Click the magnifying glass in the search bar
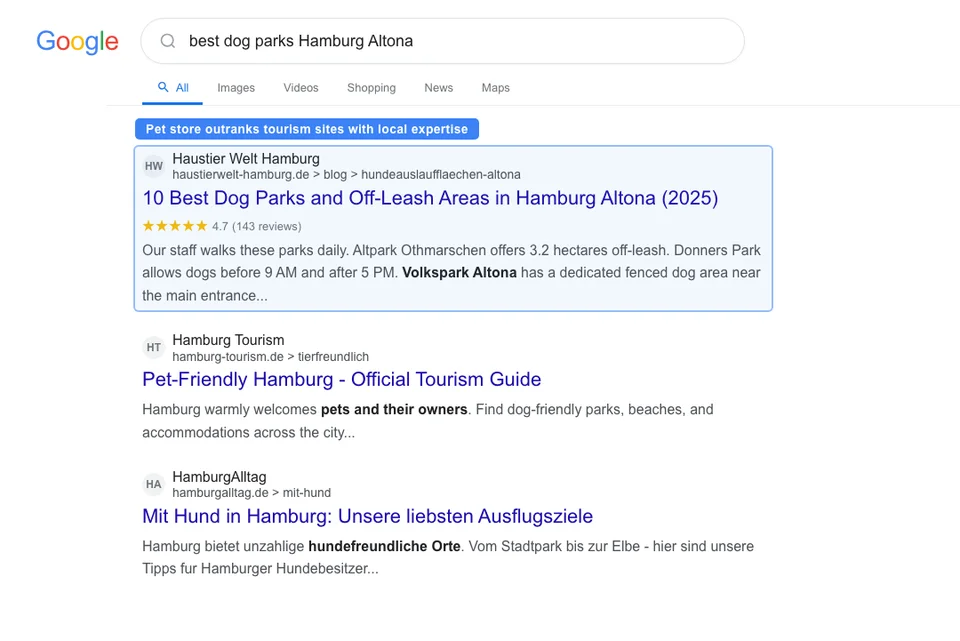Image resolution: width=960 pixels, height=641 pixels. (167, 41)
